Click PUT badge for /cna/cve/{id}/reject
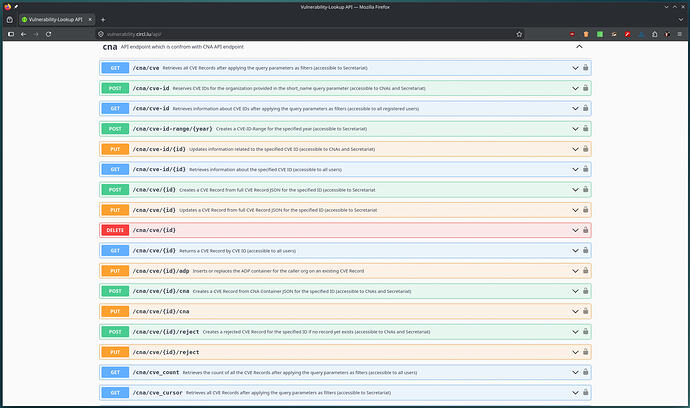The height and width of the screenshot is (408, 690). 115,352
